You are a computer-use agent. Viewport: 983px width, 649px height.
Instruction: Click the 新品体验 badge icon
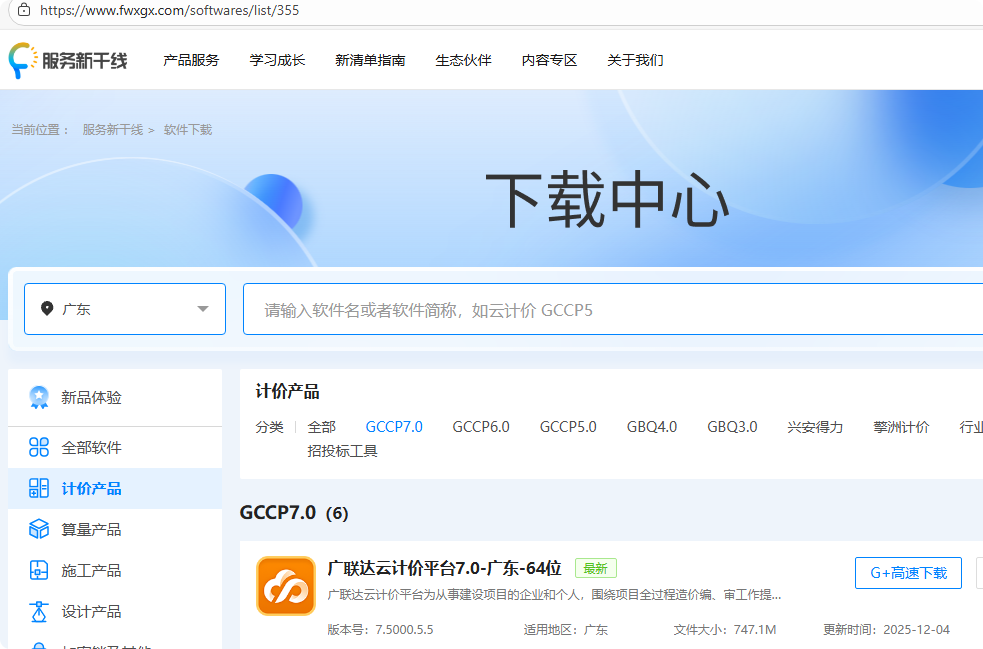click(39, 398)
